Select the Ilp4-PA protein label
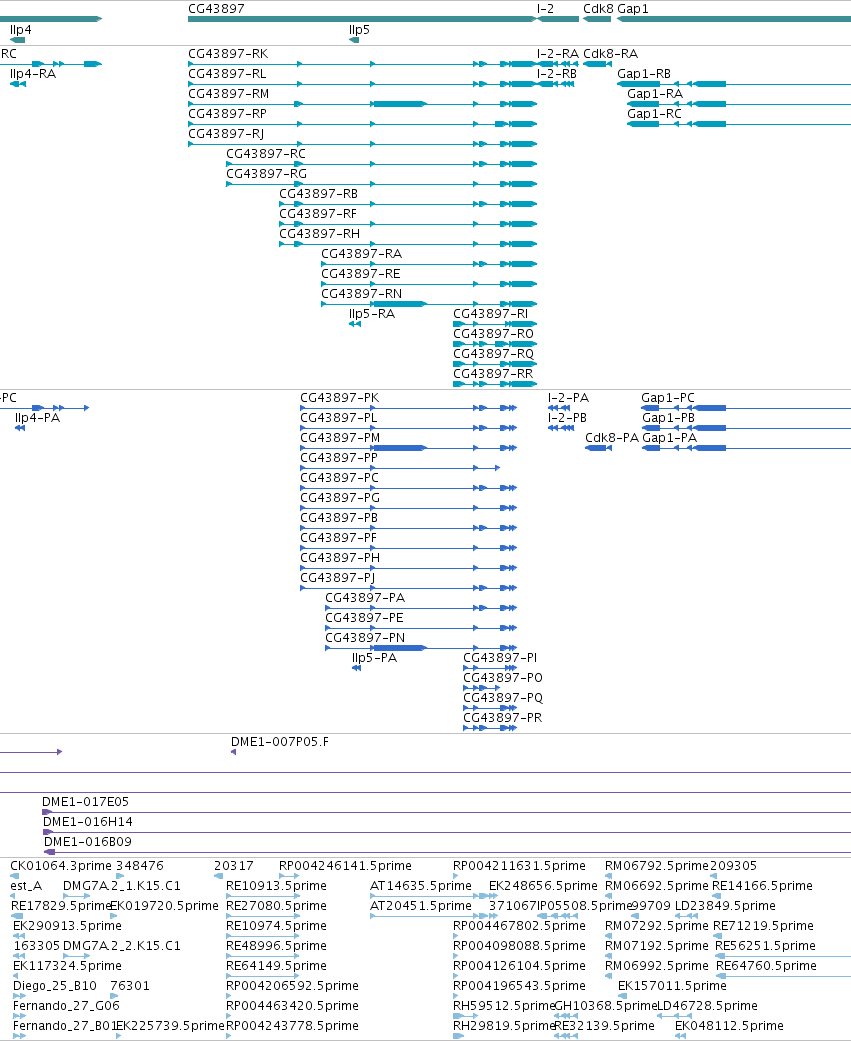851x1041 pixels. tap(37, 418)
